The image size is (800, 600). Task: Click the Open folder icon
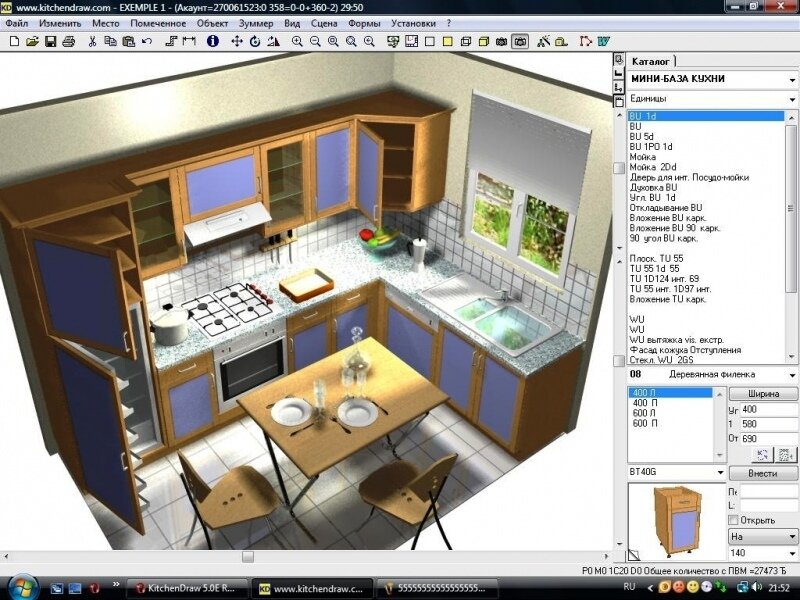(x=32, y=42)
